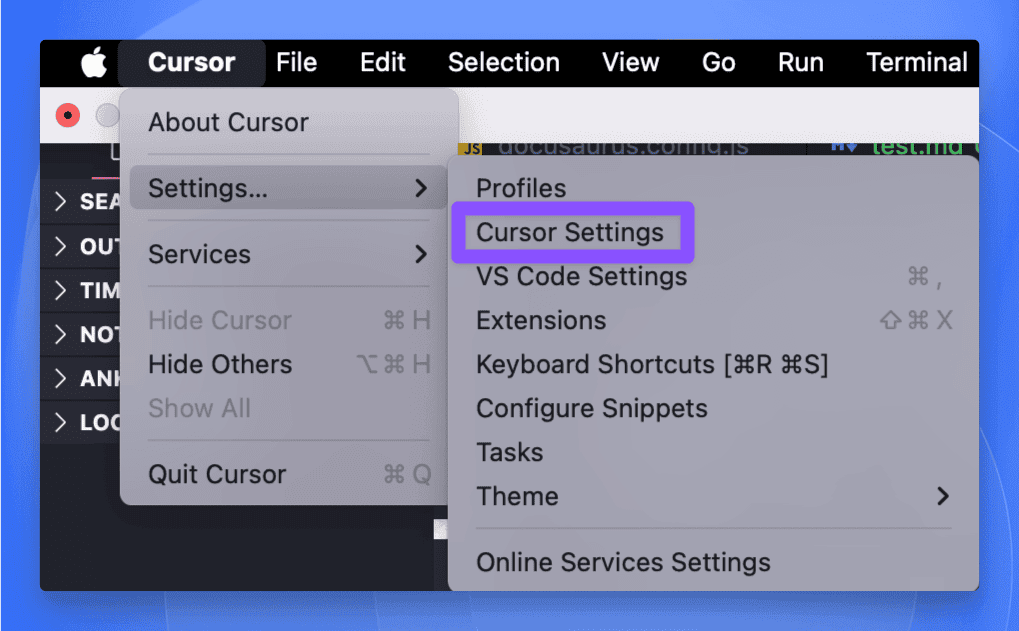Image resolution: width=1019 pixels, height=631 pixels.
Task: Click the markdown icon beside test.md
Action: (843, 146)
